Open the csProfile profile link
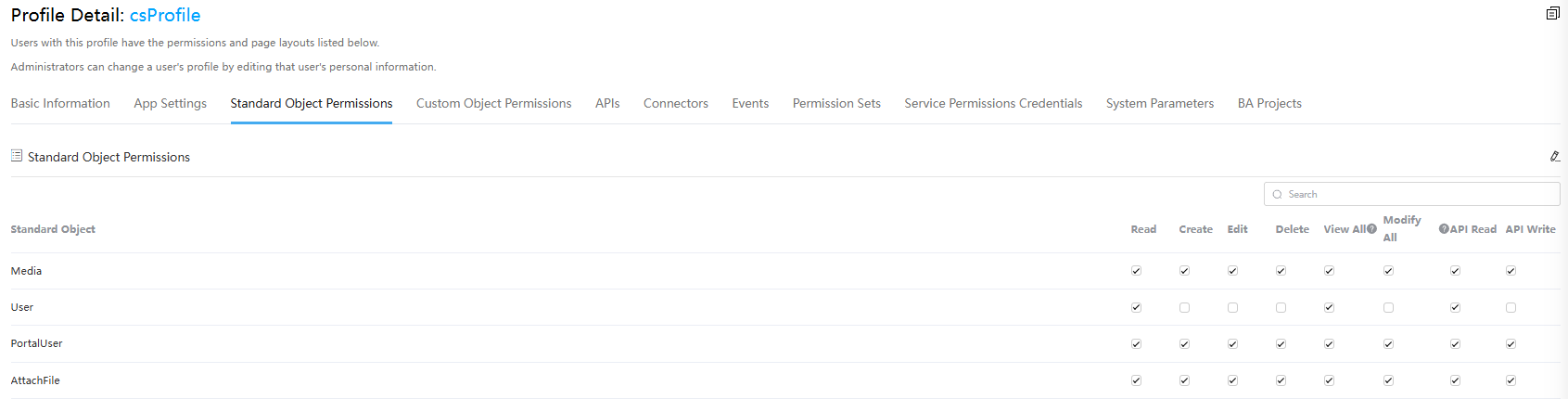Screen dimensions: 1568x399 pos(165,16)
